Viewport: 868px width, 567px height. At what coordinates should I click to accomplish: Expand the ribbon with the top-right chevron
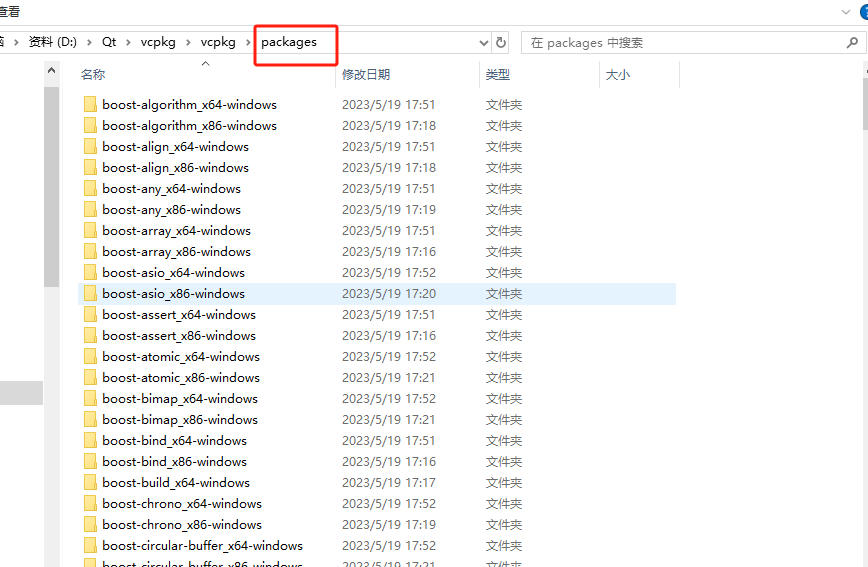pyautogui.click(x=845, y=12)
